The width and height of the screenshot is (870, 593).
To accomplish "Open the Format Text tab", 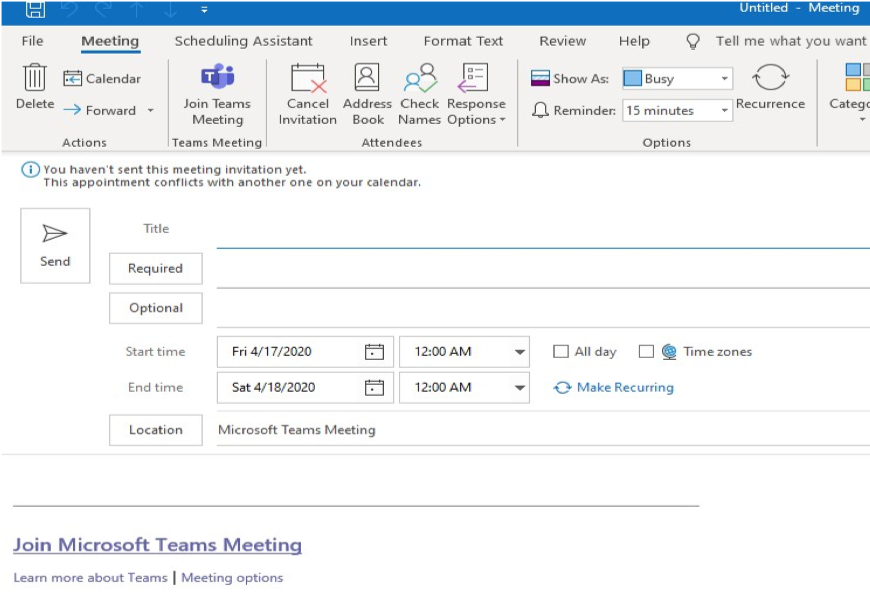I will 463,41.
